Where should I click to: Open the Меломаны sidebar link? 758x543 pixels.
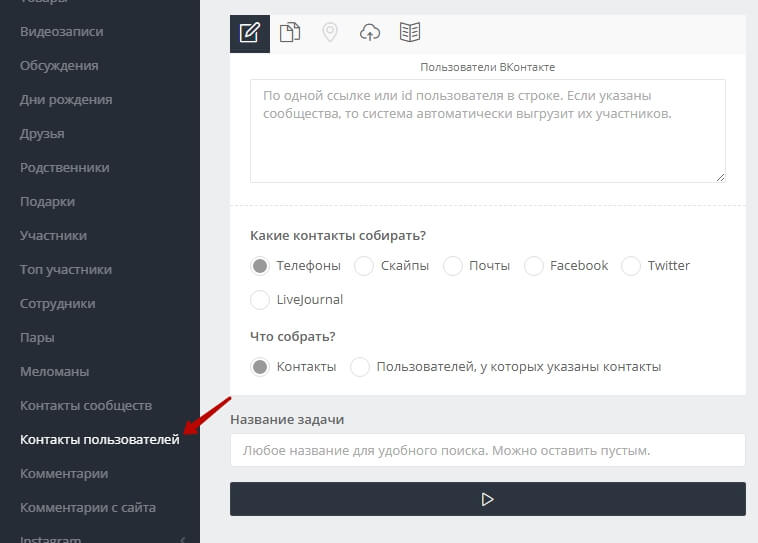(55, 371)
